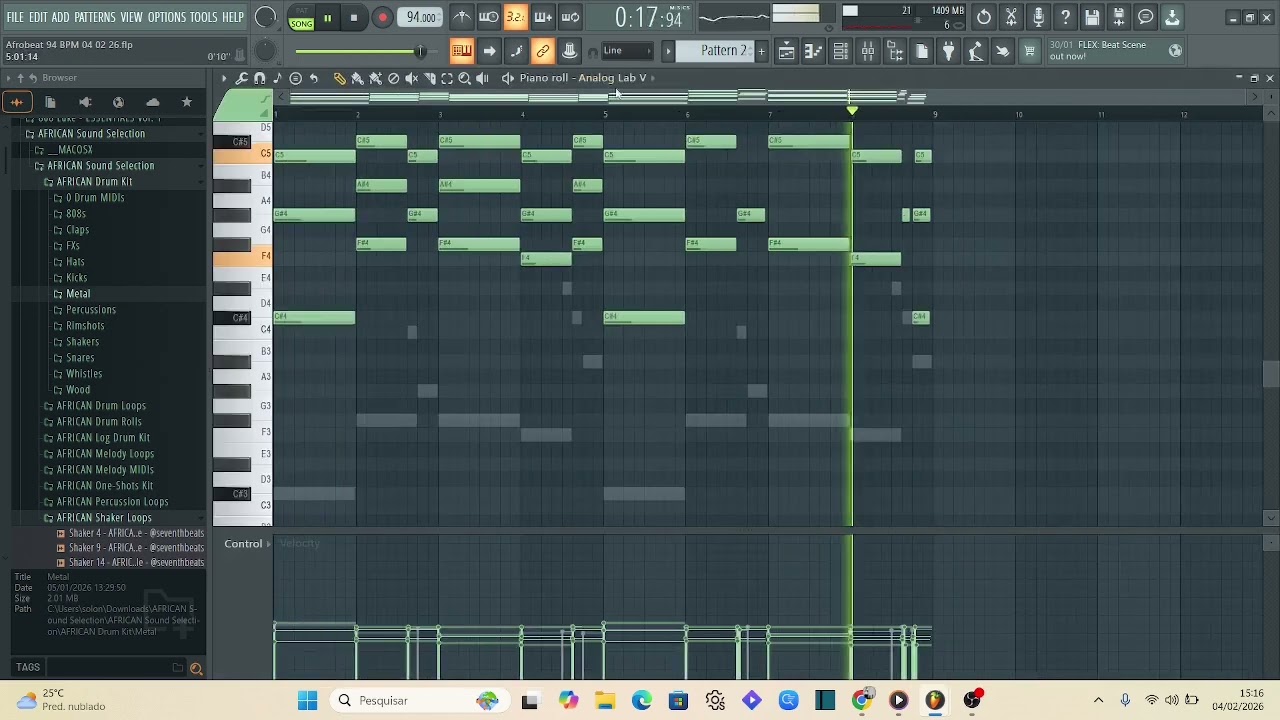1280x720 pixels.
Task: Toggle blend recording overdub button
Action: [x=543, y=17]
